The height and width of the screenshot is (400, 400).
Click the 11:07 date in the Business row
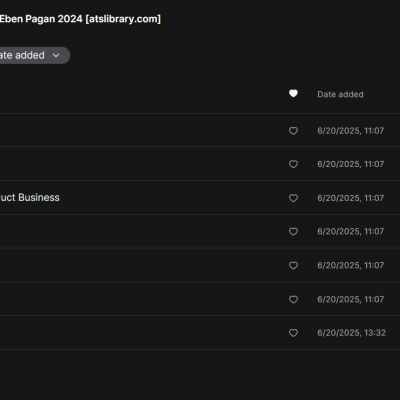click(350, 198)
